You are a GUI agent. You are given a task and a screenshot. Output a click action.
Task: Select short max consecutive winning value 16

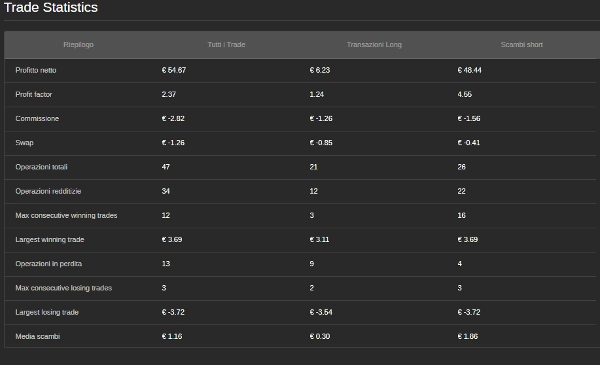(x=461, y=215)
